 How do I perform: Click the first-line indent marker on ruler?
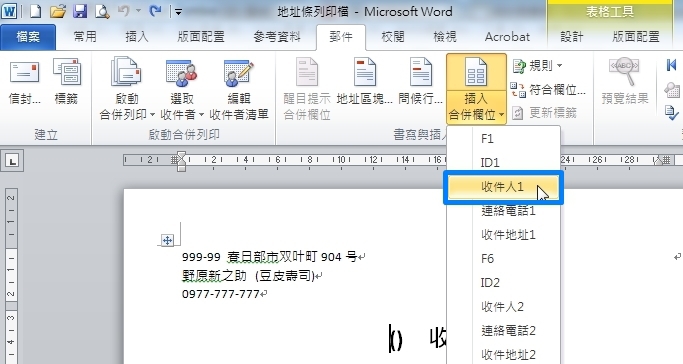(181, 155)
